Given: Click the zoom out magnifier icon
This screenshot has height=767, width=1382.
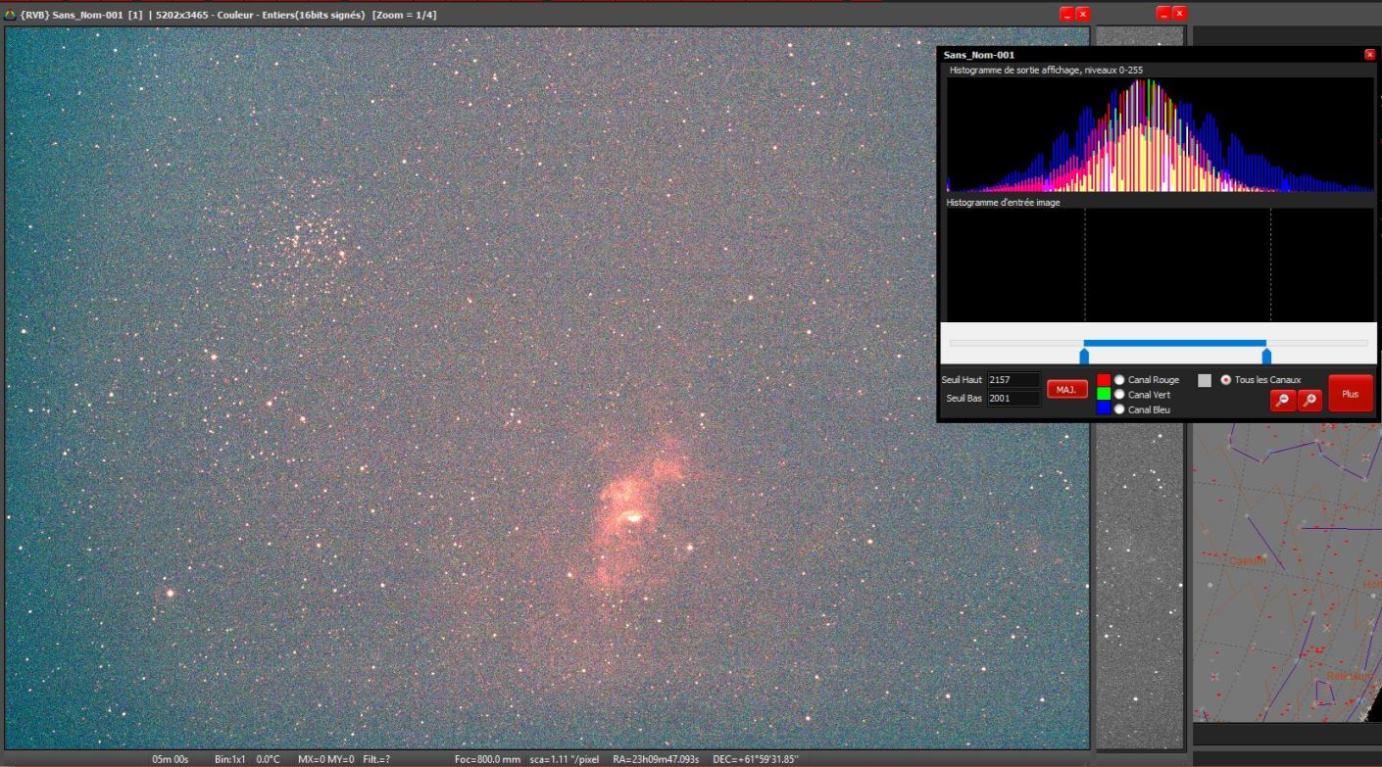Looking at the screenshot, I should coord(1282,400).
